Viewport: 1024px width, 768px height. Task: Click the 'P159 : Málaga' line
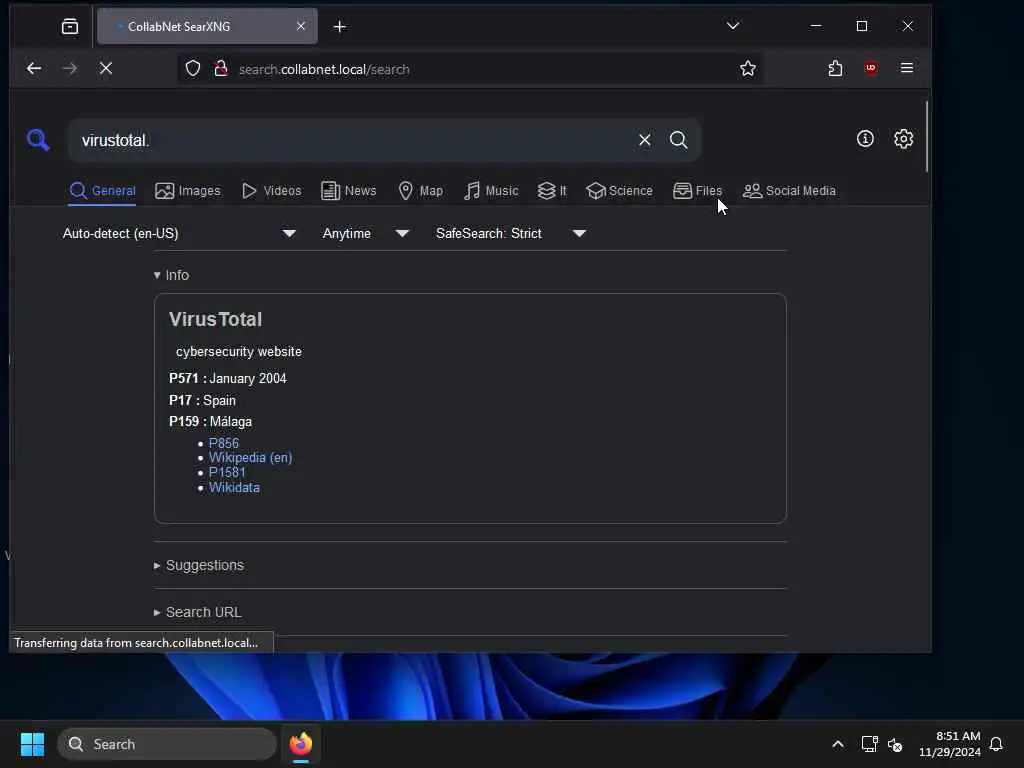pos(210,421)
